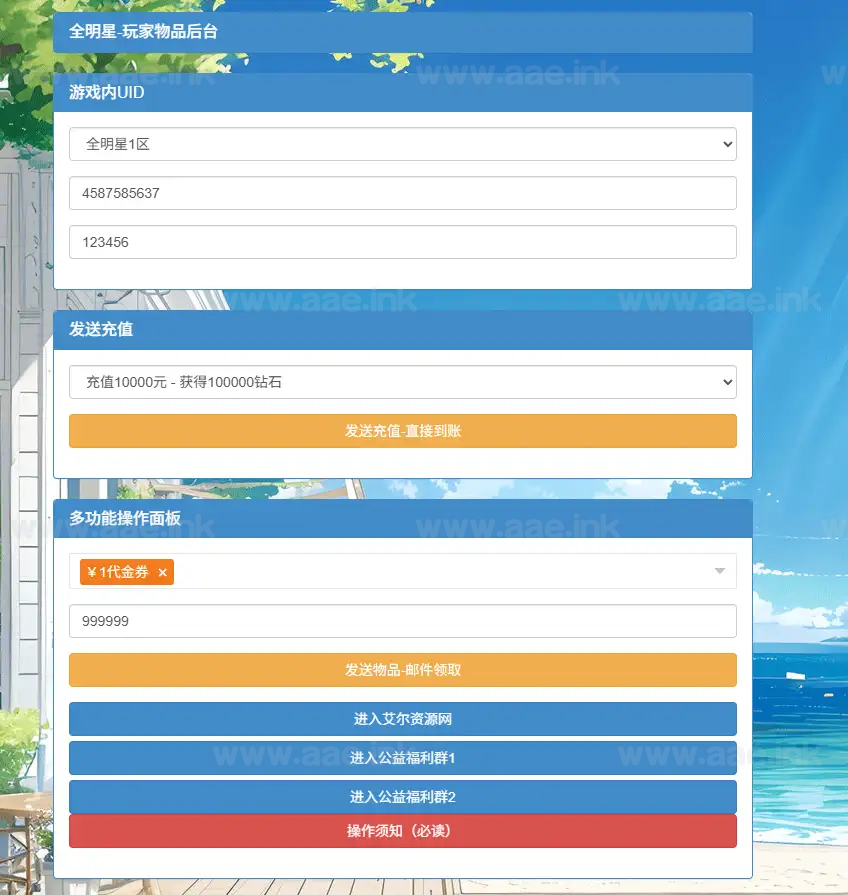Go to 进入公益福利群1
The image size is (848, 895).
[402, 758]
